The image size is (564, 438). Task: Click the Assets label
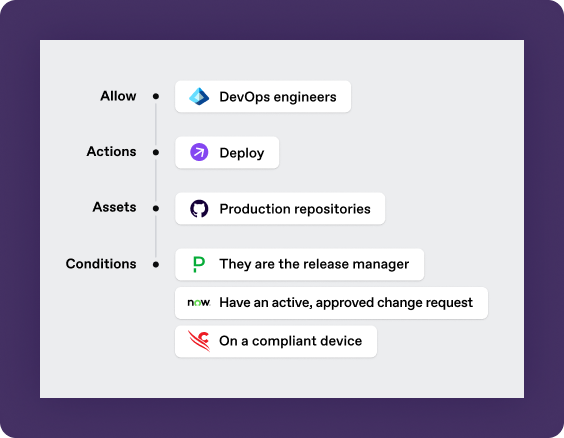click(x=114, y=207)
